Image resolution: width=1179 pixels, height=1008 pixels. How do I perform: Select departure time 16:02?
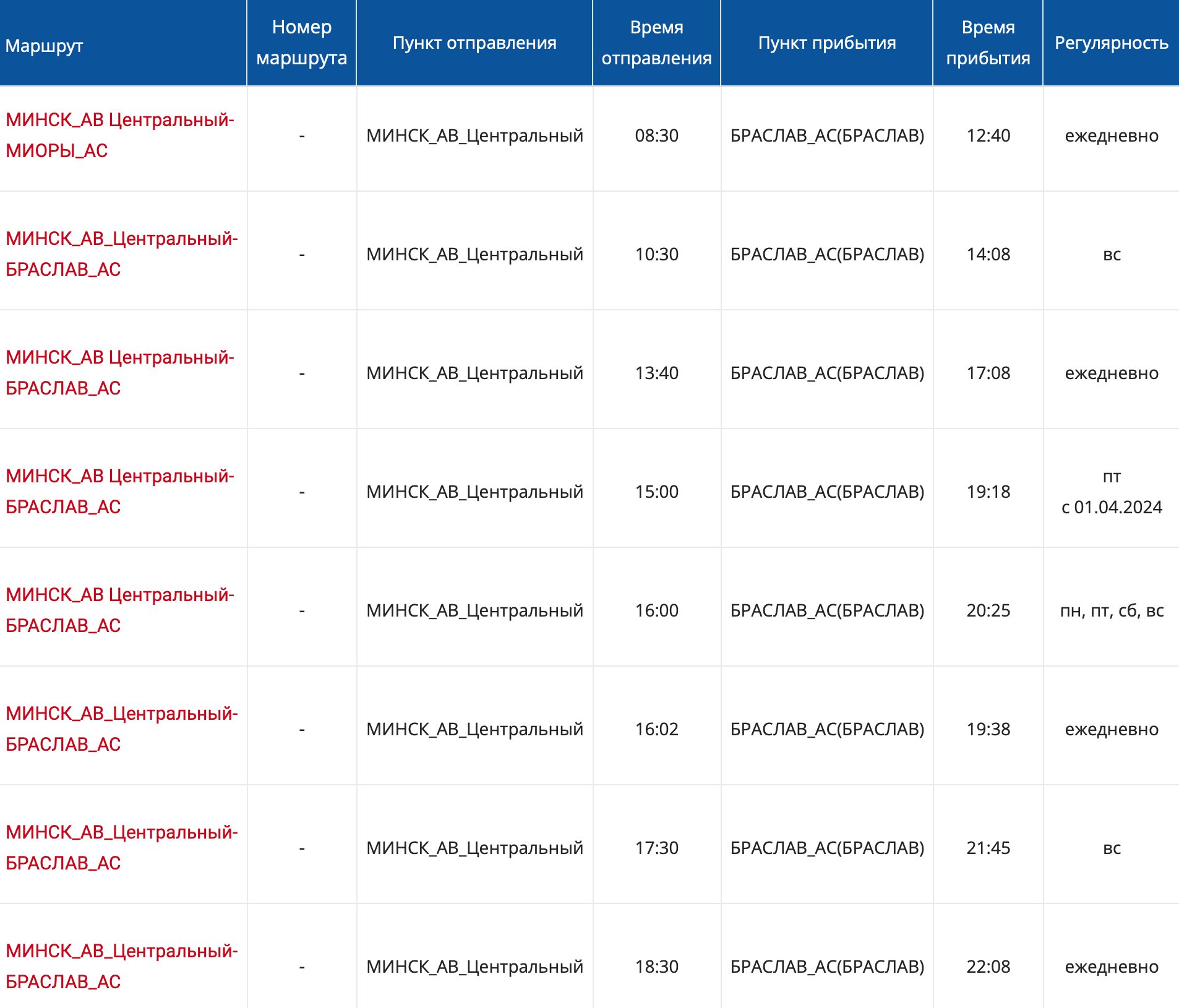pyautogui.click(x=657, y=729)
